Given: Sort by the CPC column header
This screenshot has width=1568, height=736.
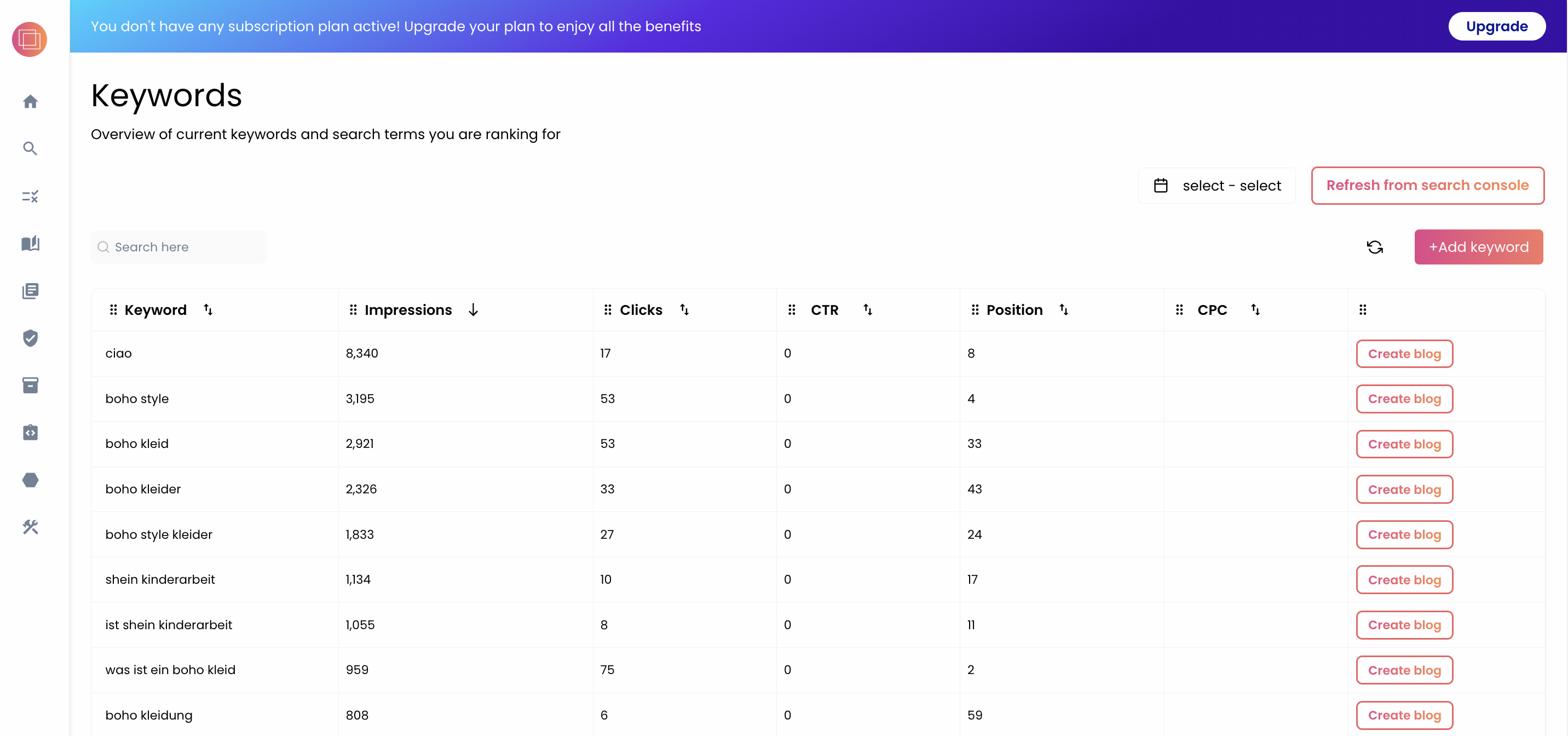Looking at the screenshot, I should 1212,310.
